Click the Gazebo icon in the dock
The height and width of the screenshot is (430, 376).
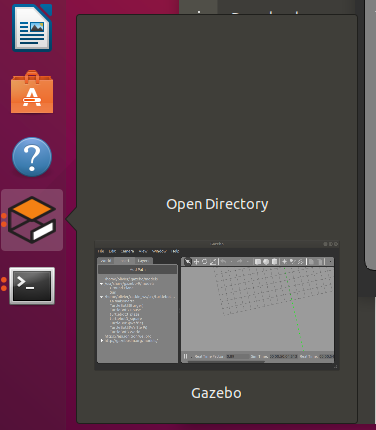pyautogui.click(x=32, y=220)
